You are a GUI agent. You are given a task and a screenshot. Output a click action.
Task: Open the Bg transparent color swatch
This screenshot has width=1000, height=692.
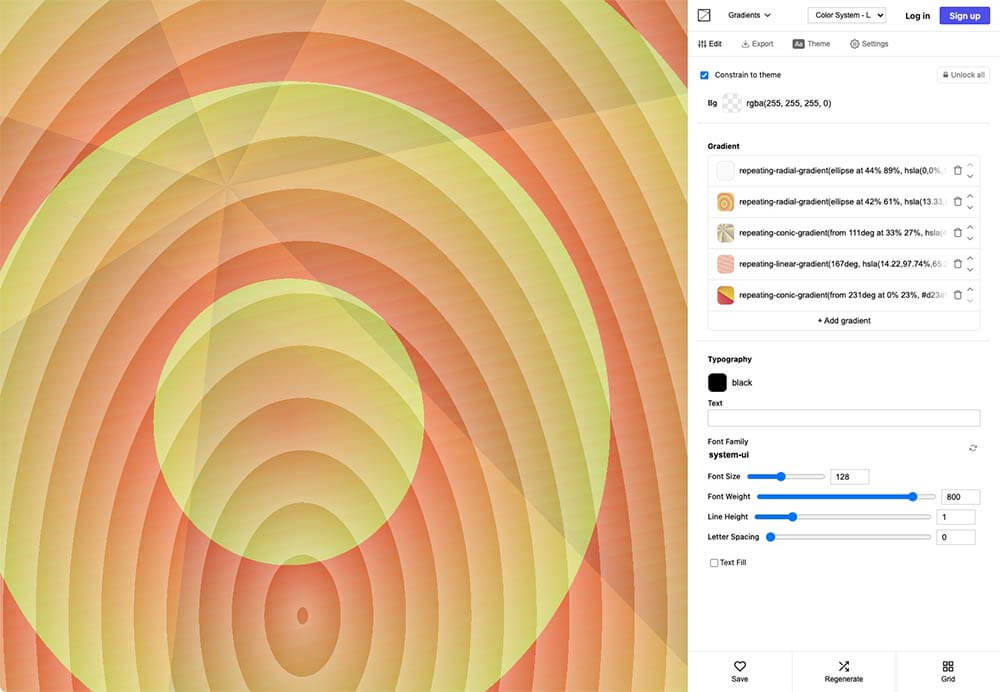coord(732,103)
